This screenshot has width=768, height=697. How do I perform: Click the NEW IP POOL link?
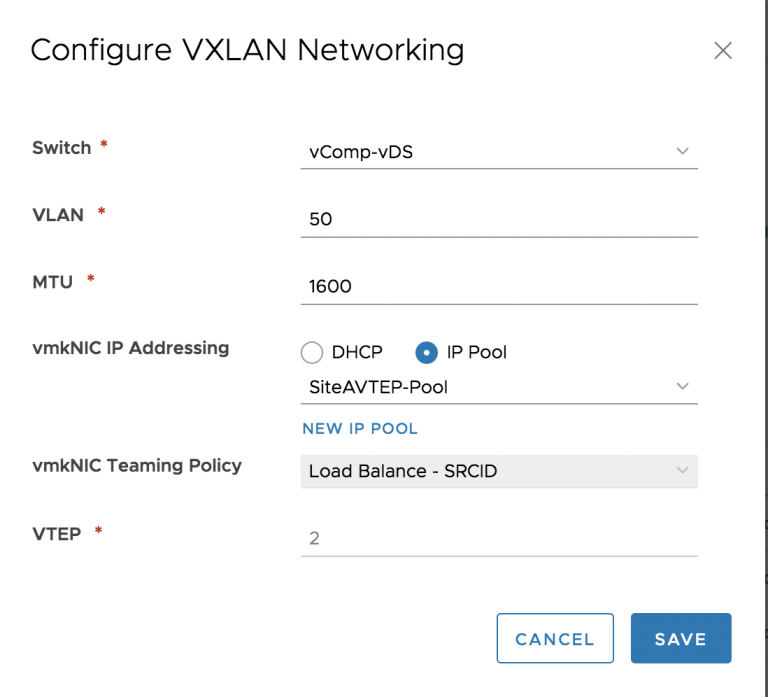[360, 428]
